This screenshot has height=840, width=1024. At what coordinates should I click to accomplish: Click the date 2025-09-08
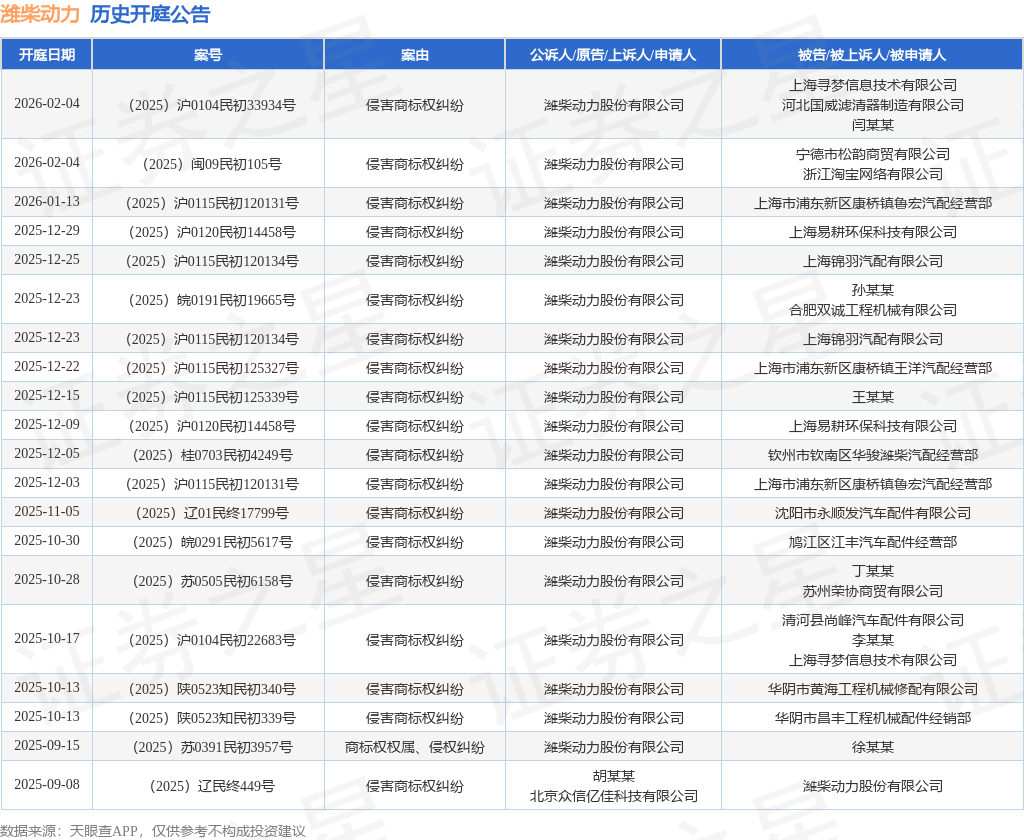coord(47,784)
